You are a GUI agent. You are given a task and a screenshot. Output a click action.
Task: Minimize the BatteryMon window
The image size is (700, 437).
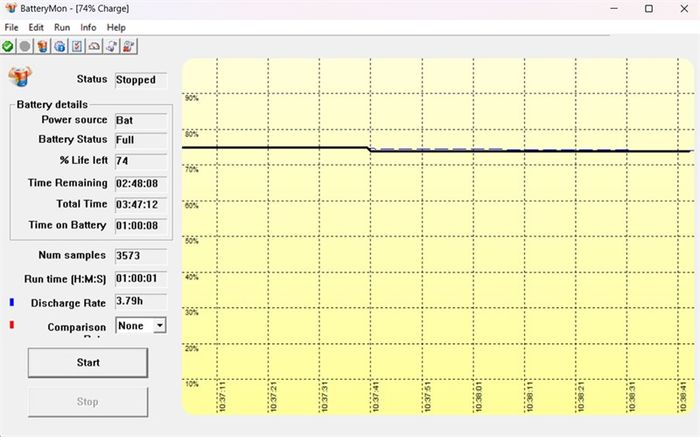point(614,8)
